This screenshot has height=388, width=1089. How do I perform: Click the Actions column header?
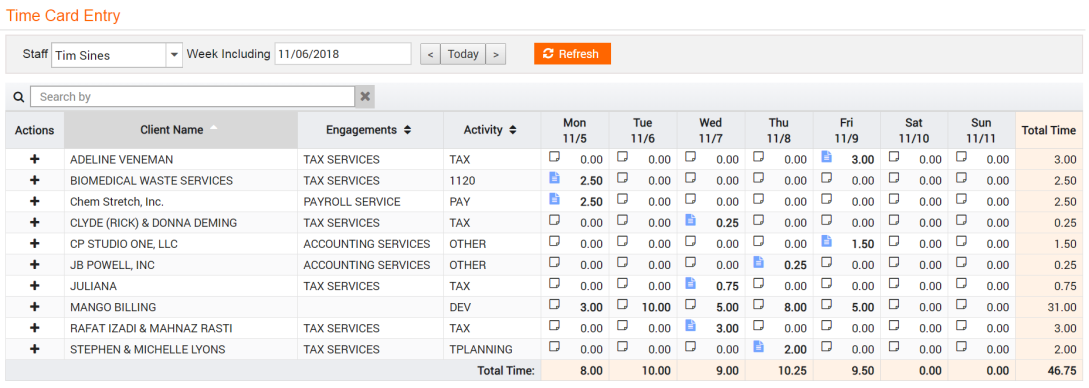(35, 130)
